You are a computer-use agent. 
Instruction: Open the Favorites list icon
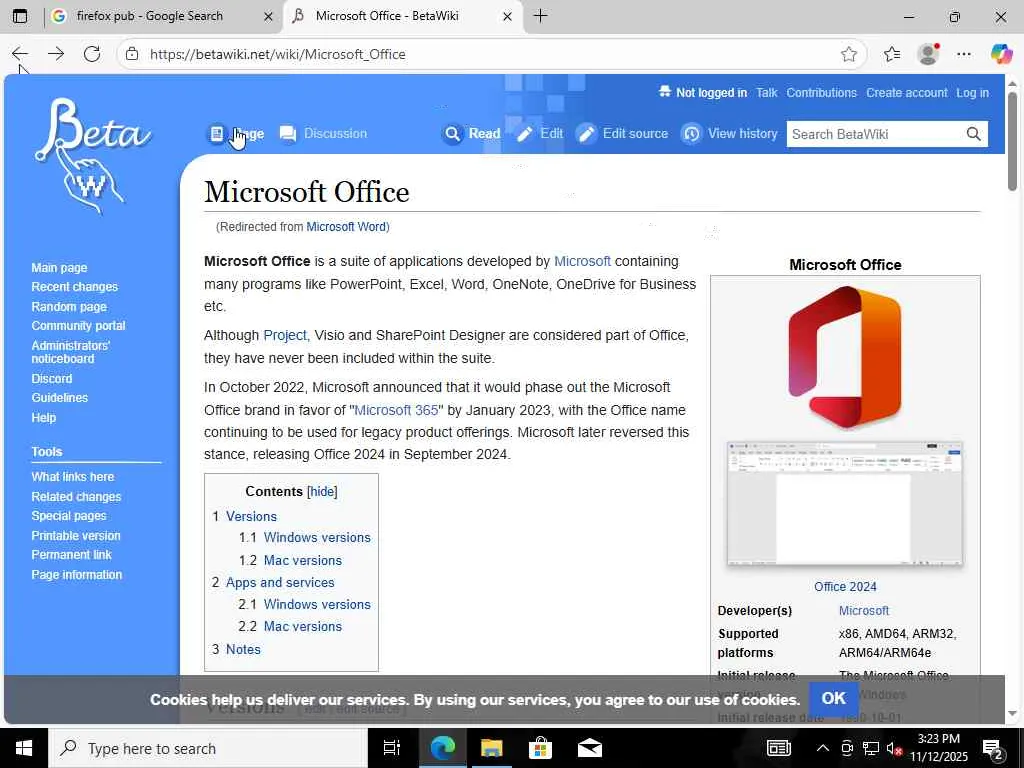point(892,54)
